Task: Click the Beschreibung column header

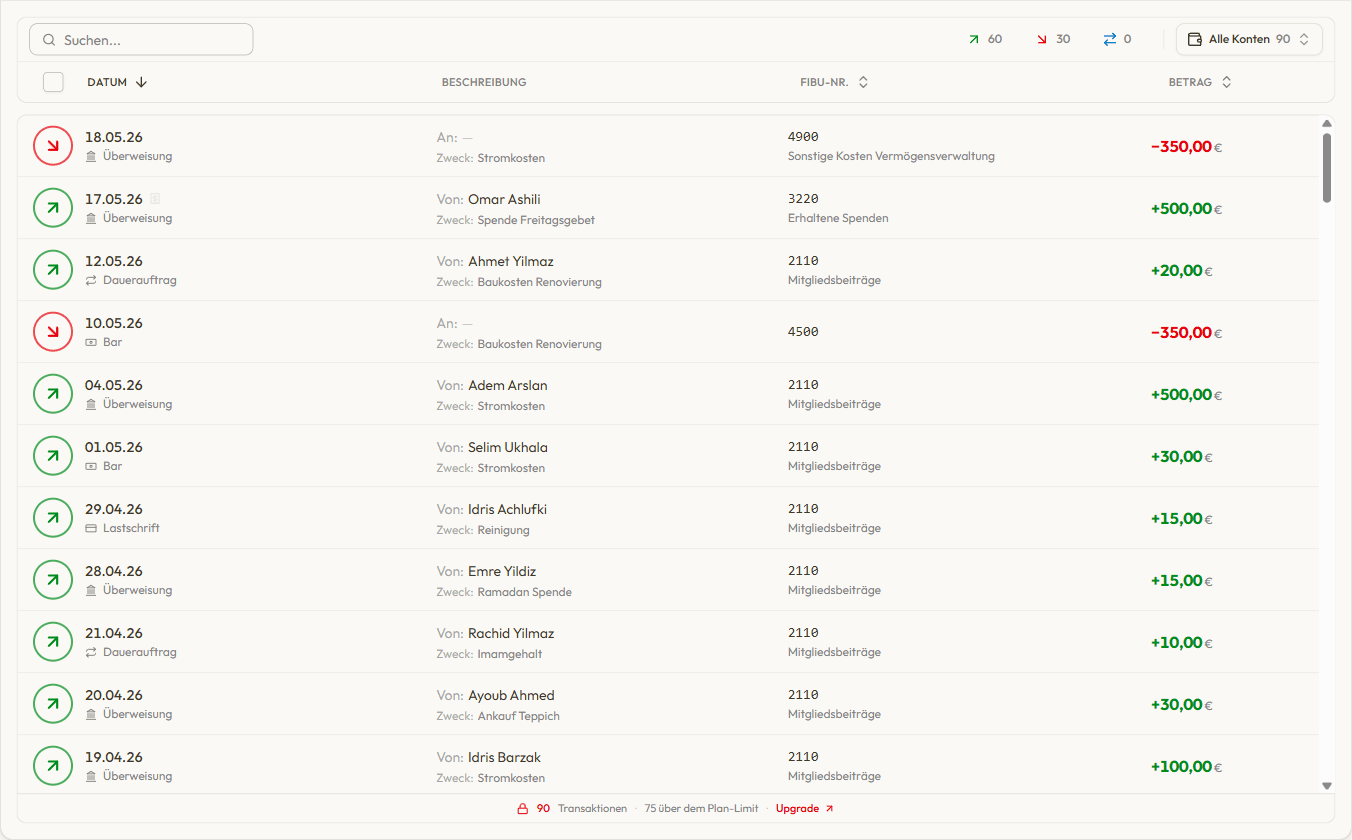Action: 484,82
